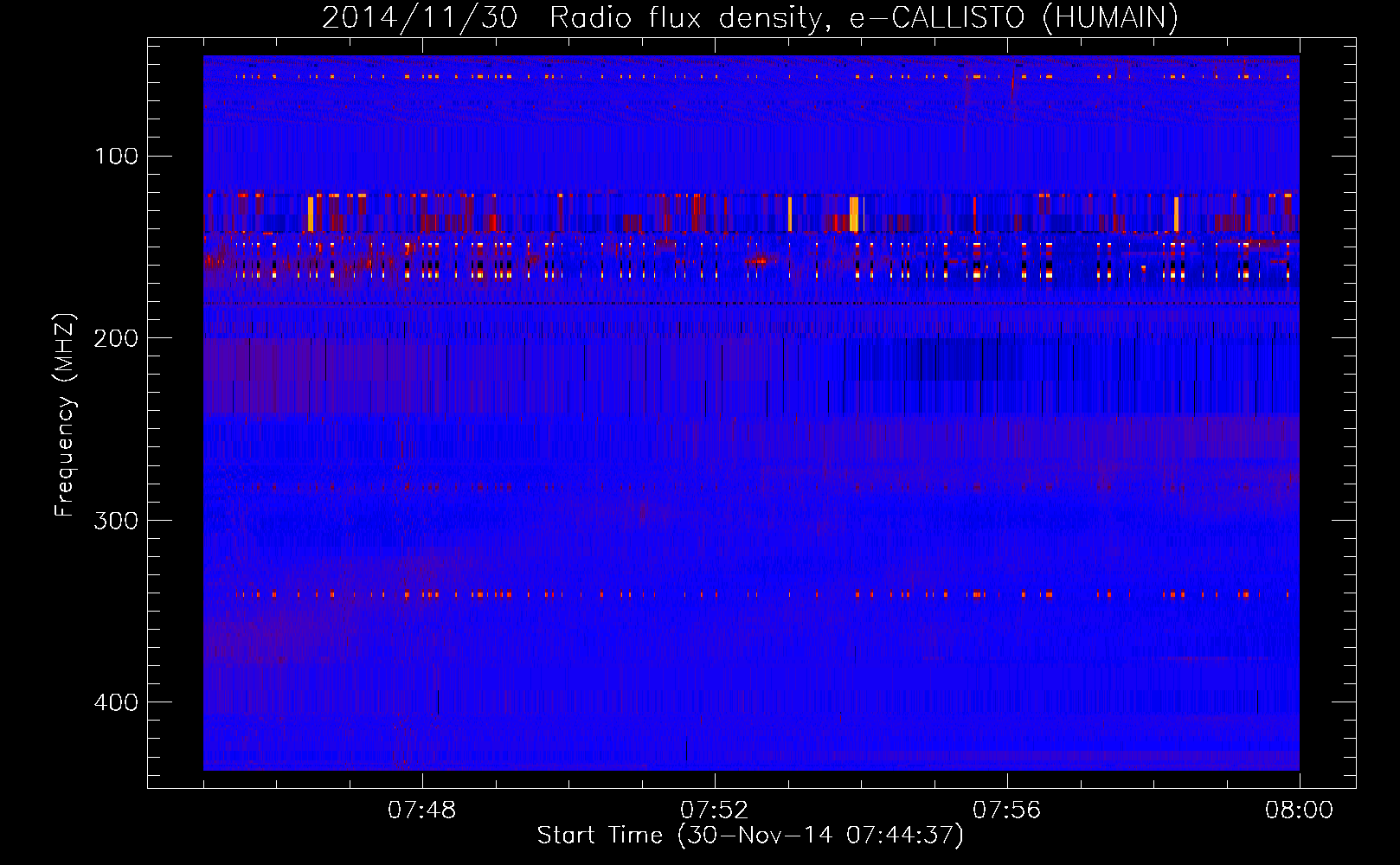Image resolution: width=1400 pixels, height=865 pixels.
Task: Click the '08:00' time tick label
Action: 1299,811
